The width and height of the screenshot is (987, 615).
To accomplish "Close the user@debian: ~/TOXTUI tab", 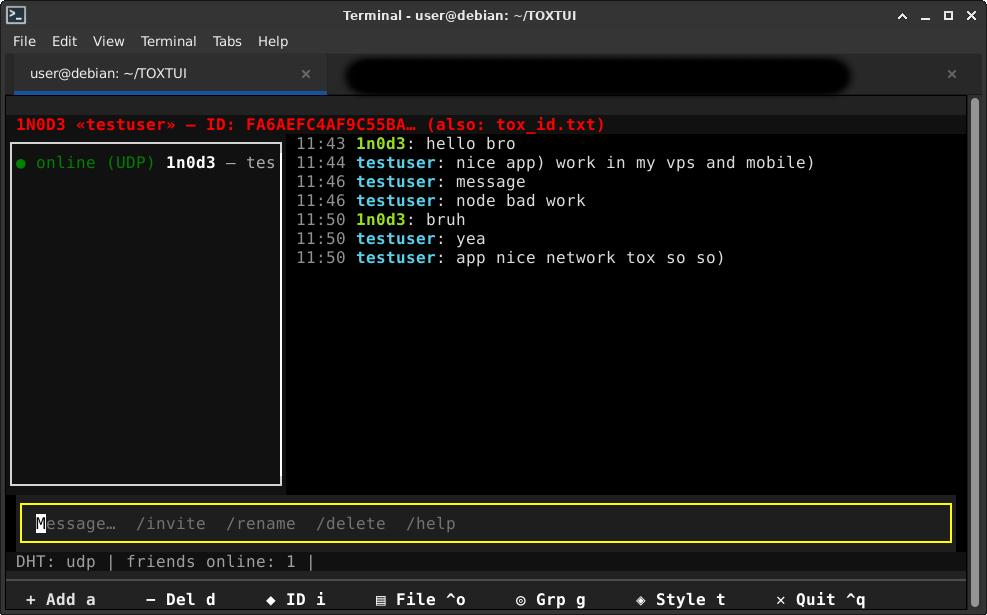I will pyautogui.click(x=306, y=74).
